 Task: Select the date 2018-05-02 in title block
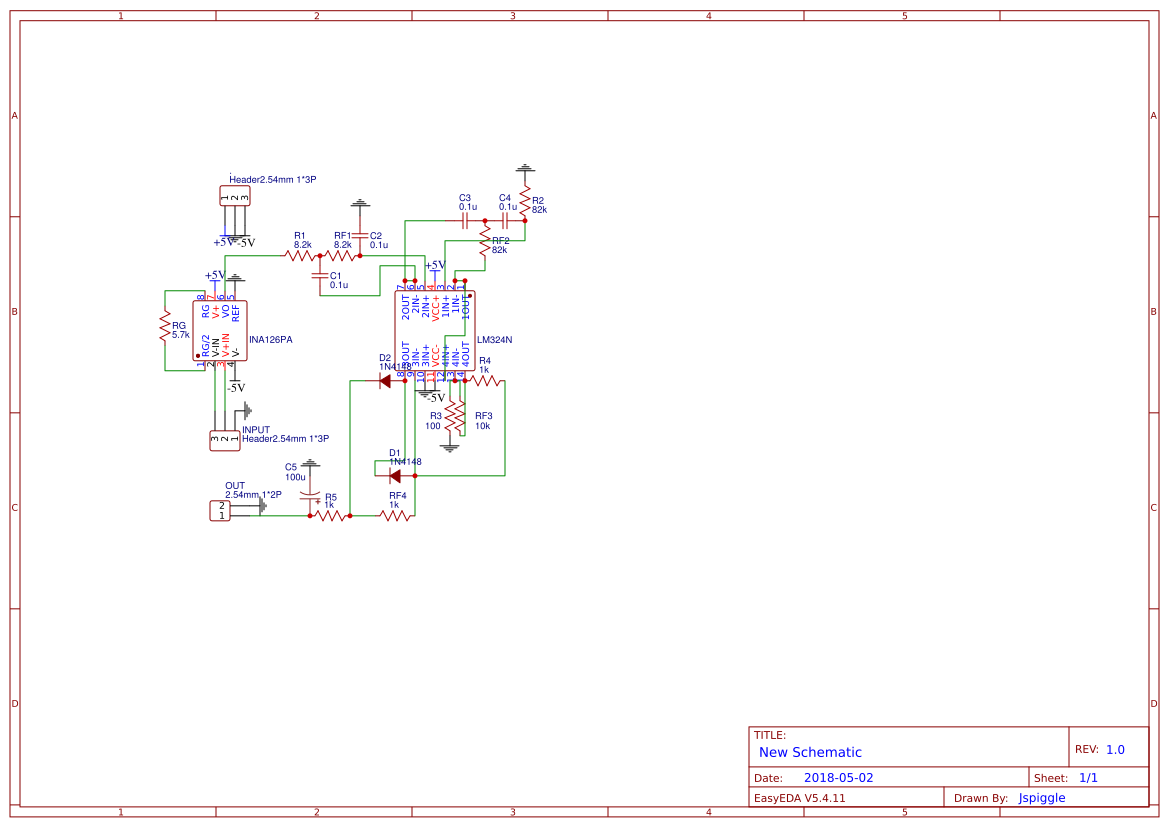click(x=840, y=776)
